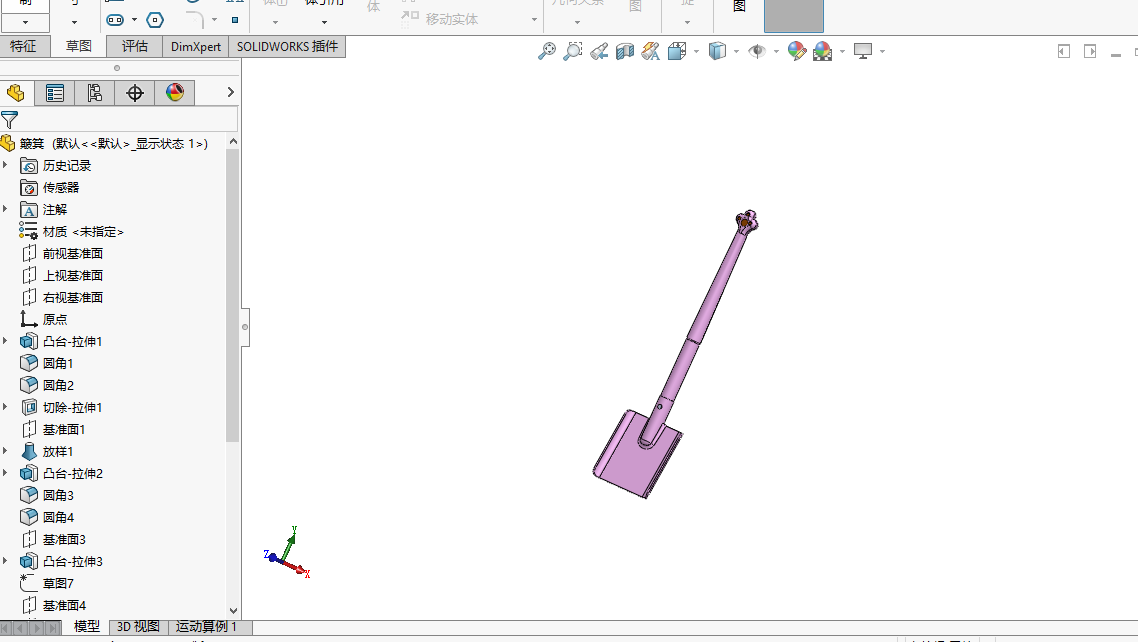Show more manager tabs with the chevron
Viewport: 1138px width, 642px height.
(x=230, y=92)
